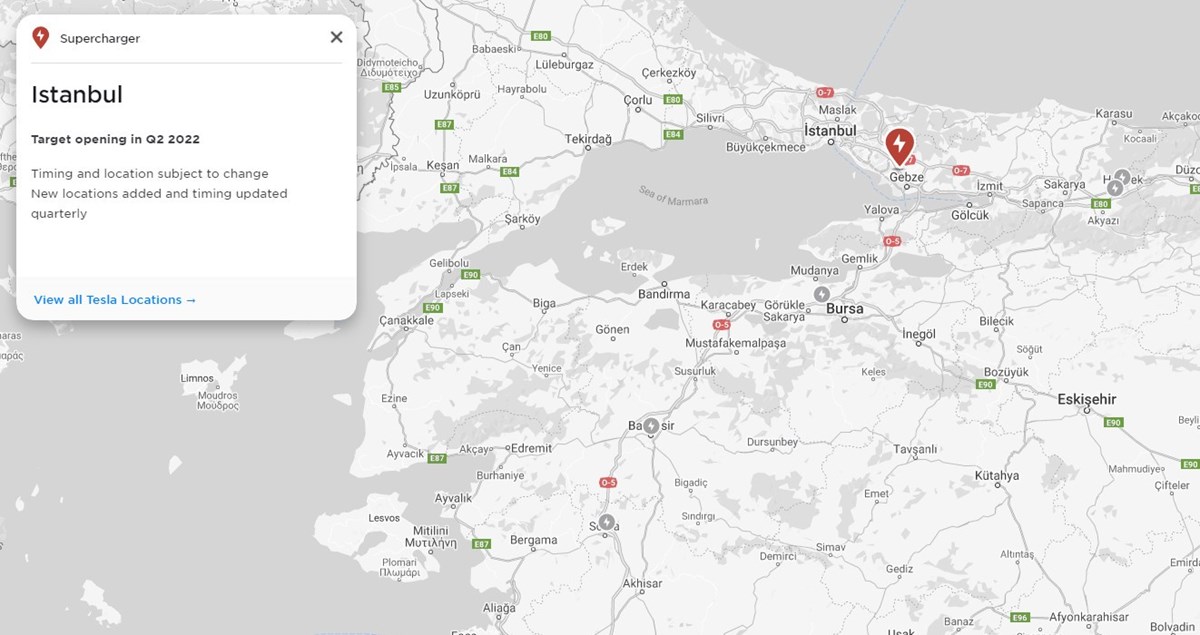This screenshot has height=635, width=1200.
Task: Click the red Supercharger icon in the card header
Action: click(x=40, y=38)
